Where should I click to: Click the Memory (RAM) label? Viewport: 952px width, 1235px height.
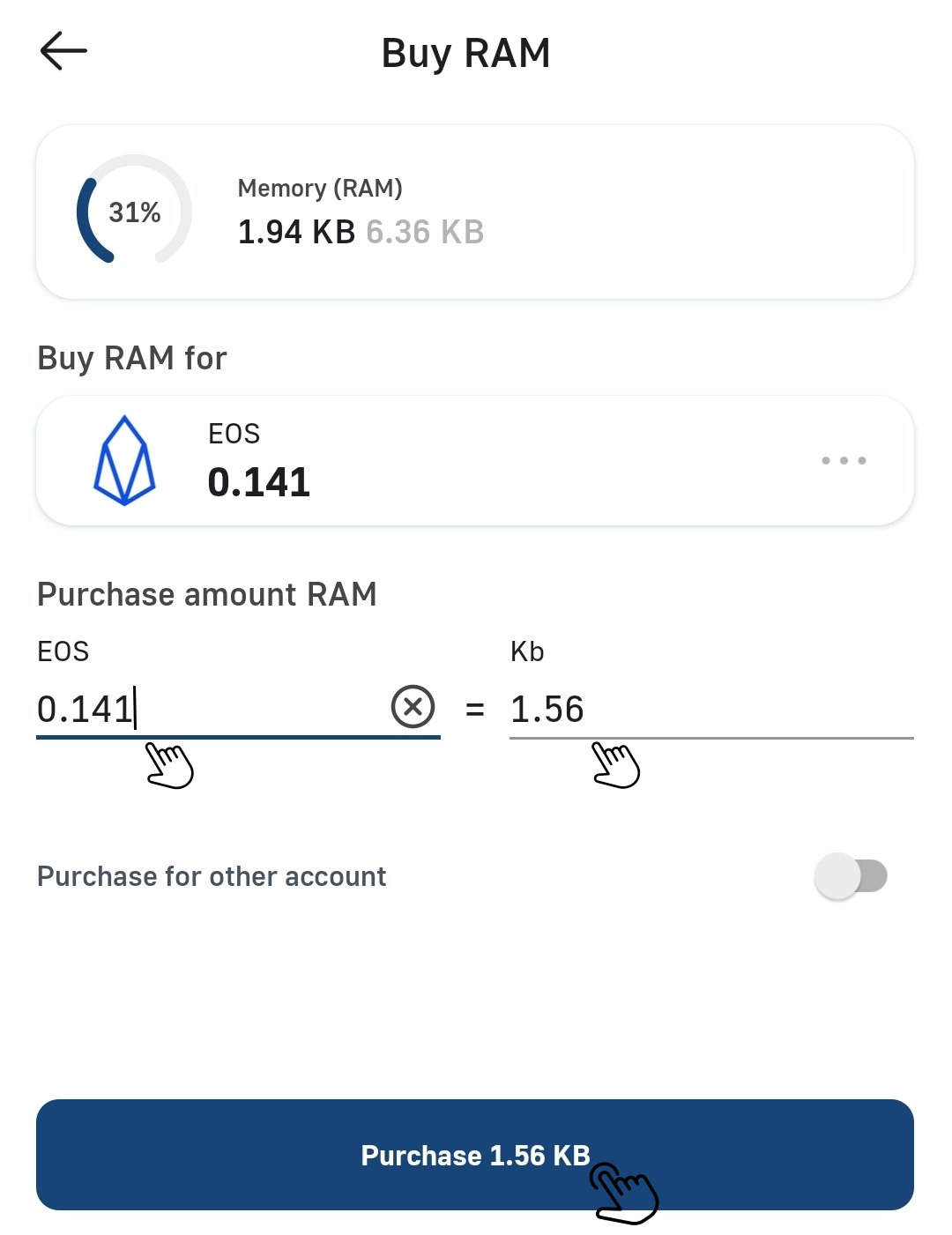coord(320,188)
